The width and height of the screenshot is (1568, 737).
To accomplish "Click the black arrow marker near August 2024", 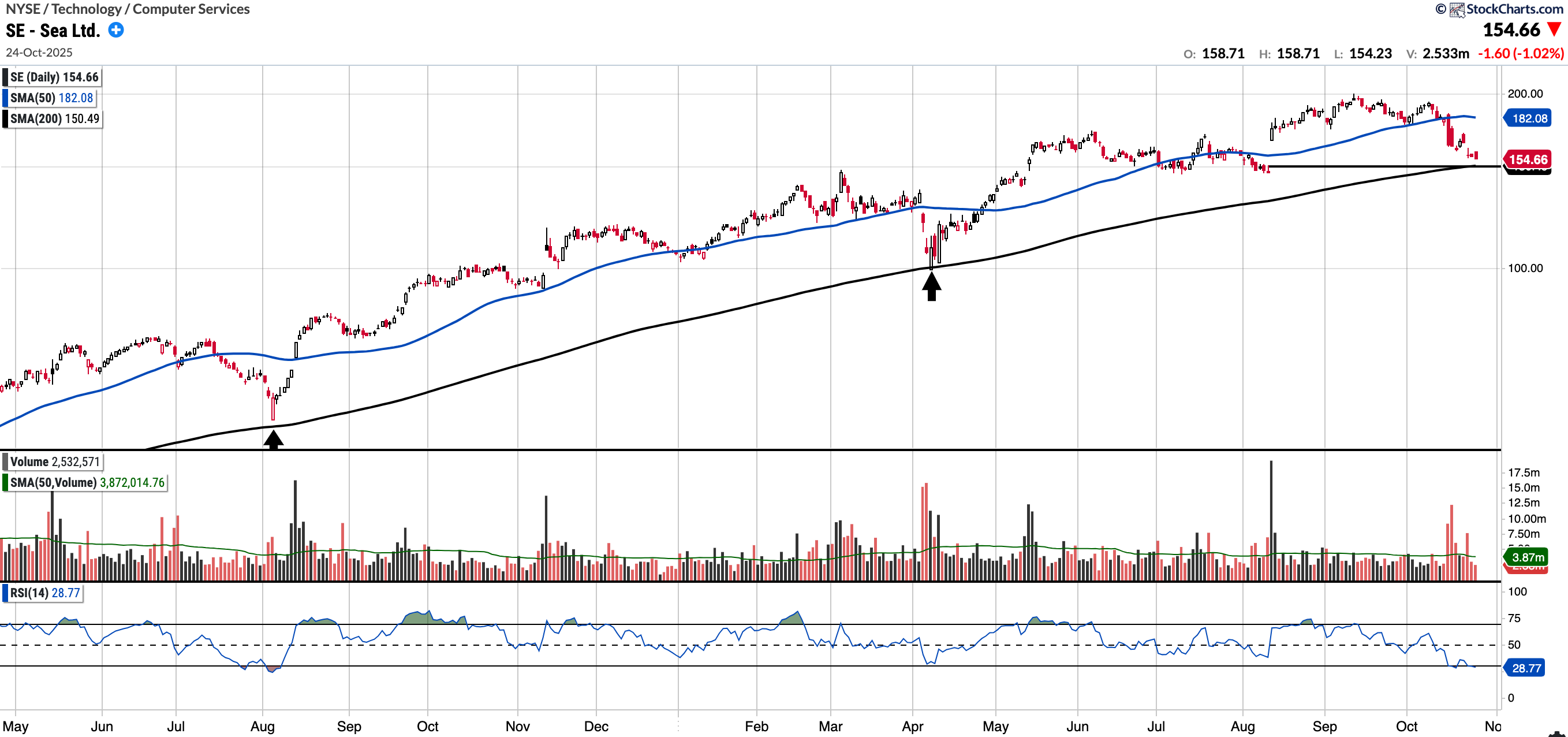I will point(273,439).
